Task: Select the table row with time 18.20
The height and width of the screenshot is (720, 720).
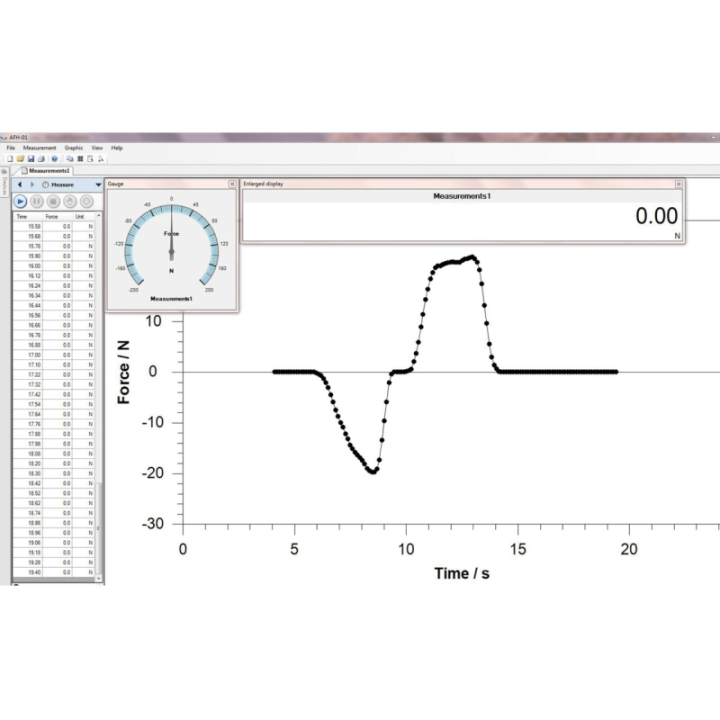Action: coord(54,463)
